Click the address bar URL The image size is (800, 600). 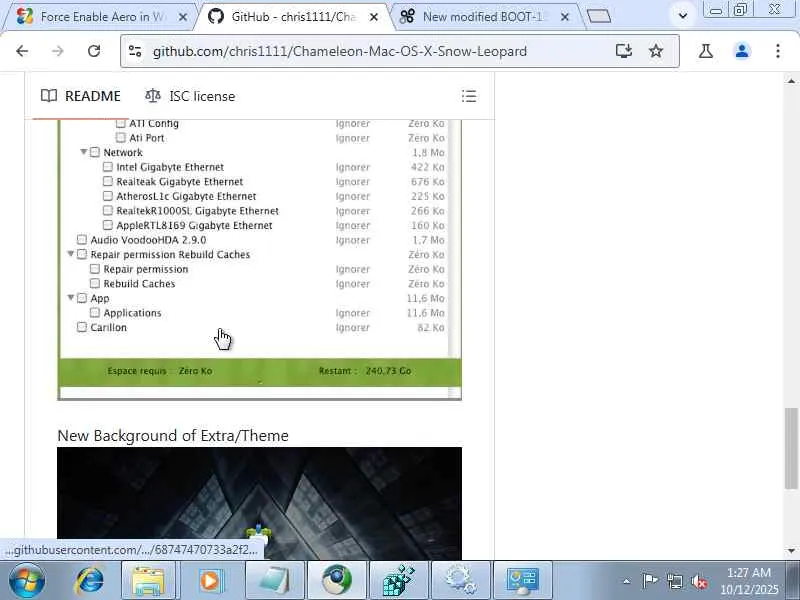pyautogui.click(x=339, y=51)
